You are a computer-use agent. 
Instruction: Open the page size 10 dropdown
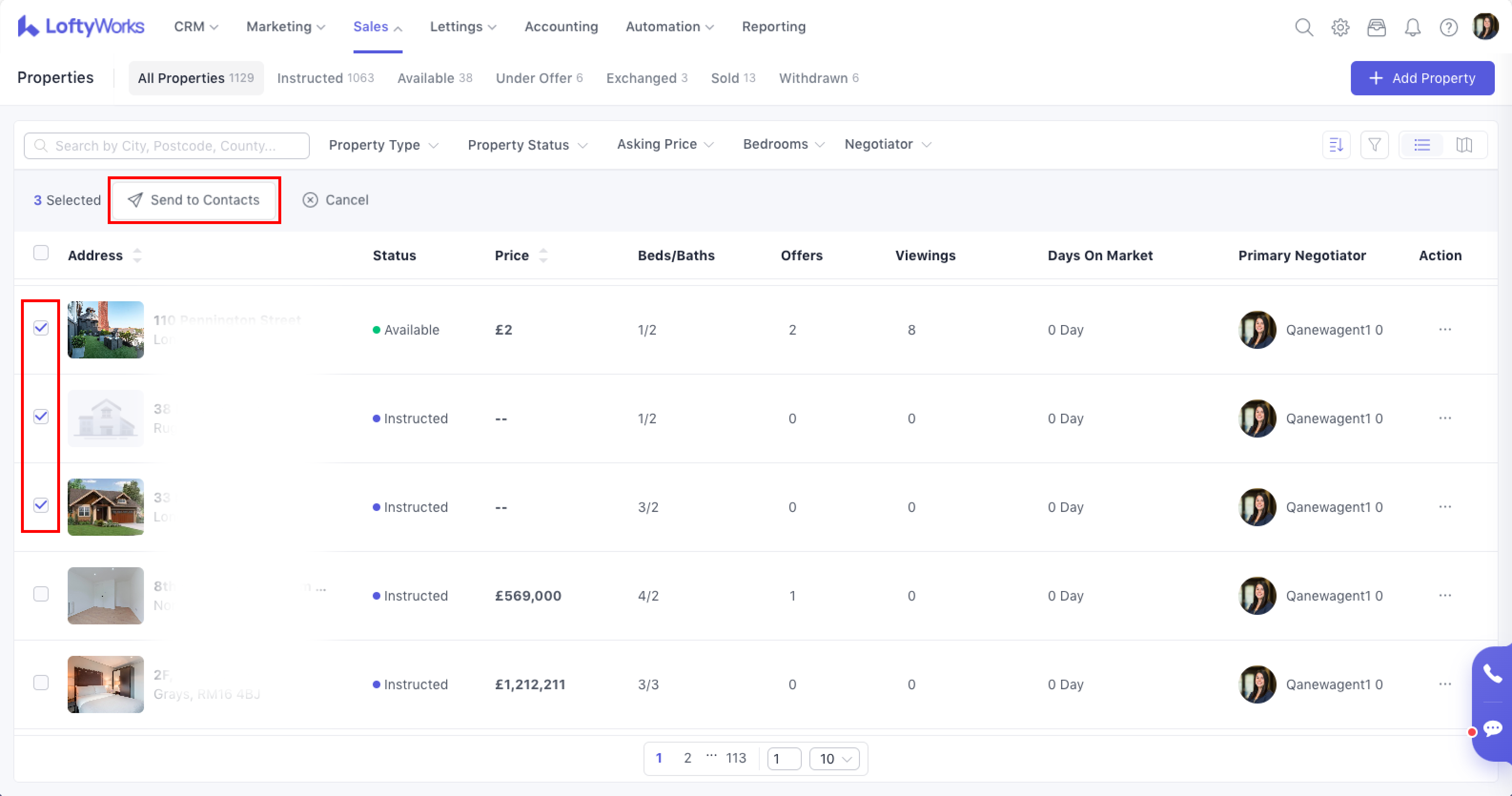click(x=834, y=758)
